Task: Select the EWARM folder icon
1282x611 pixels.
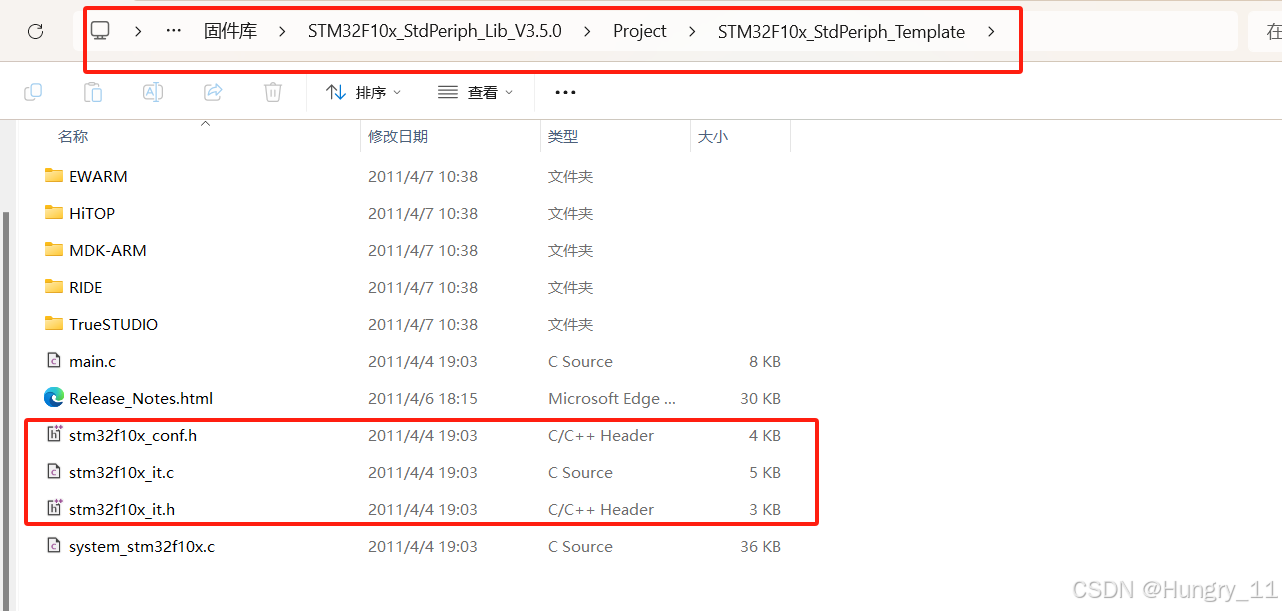Action: coord(54,176)
